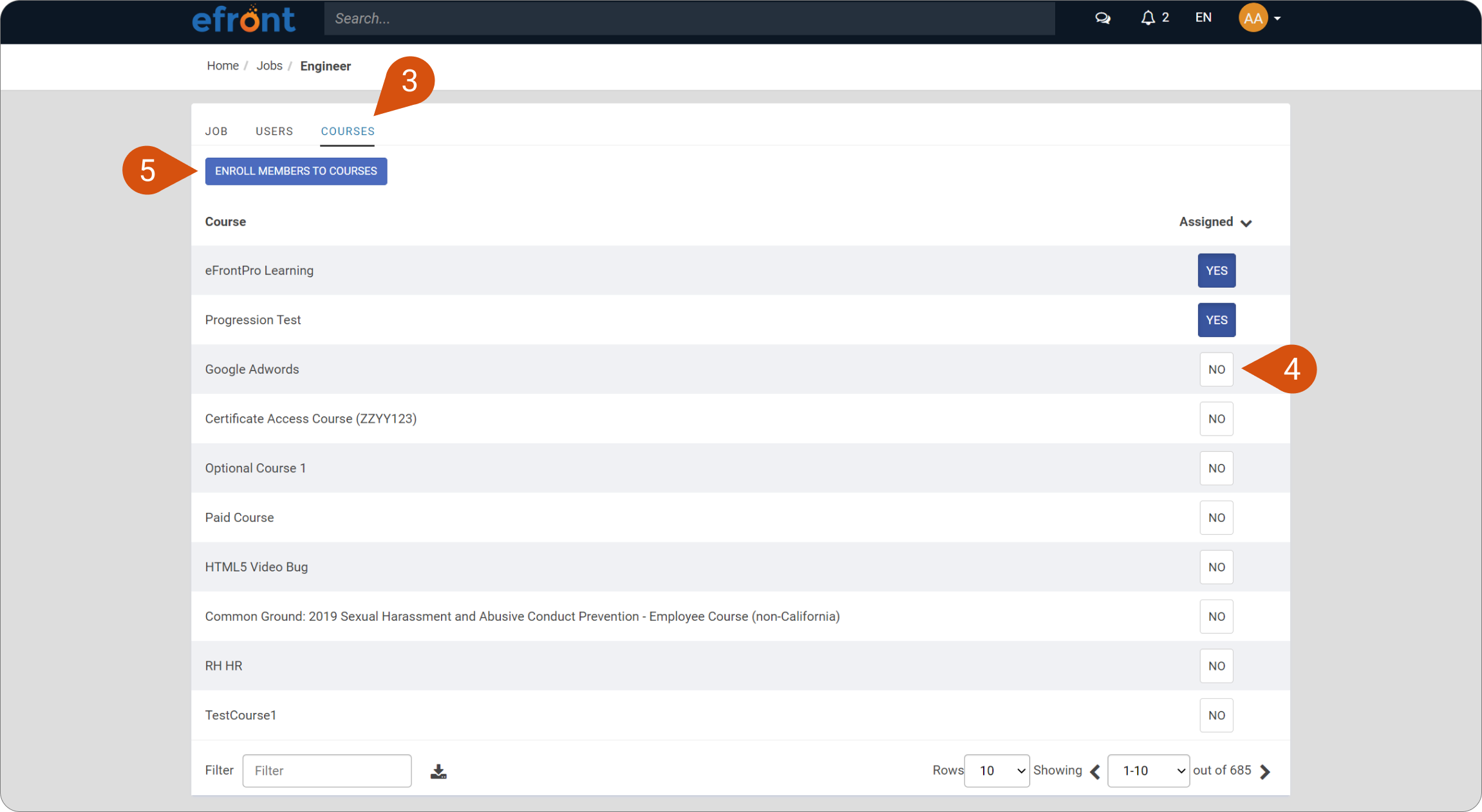Switch to the USERS tab

click(274, 131)
